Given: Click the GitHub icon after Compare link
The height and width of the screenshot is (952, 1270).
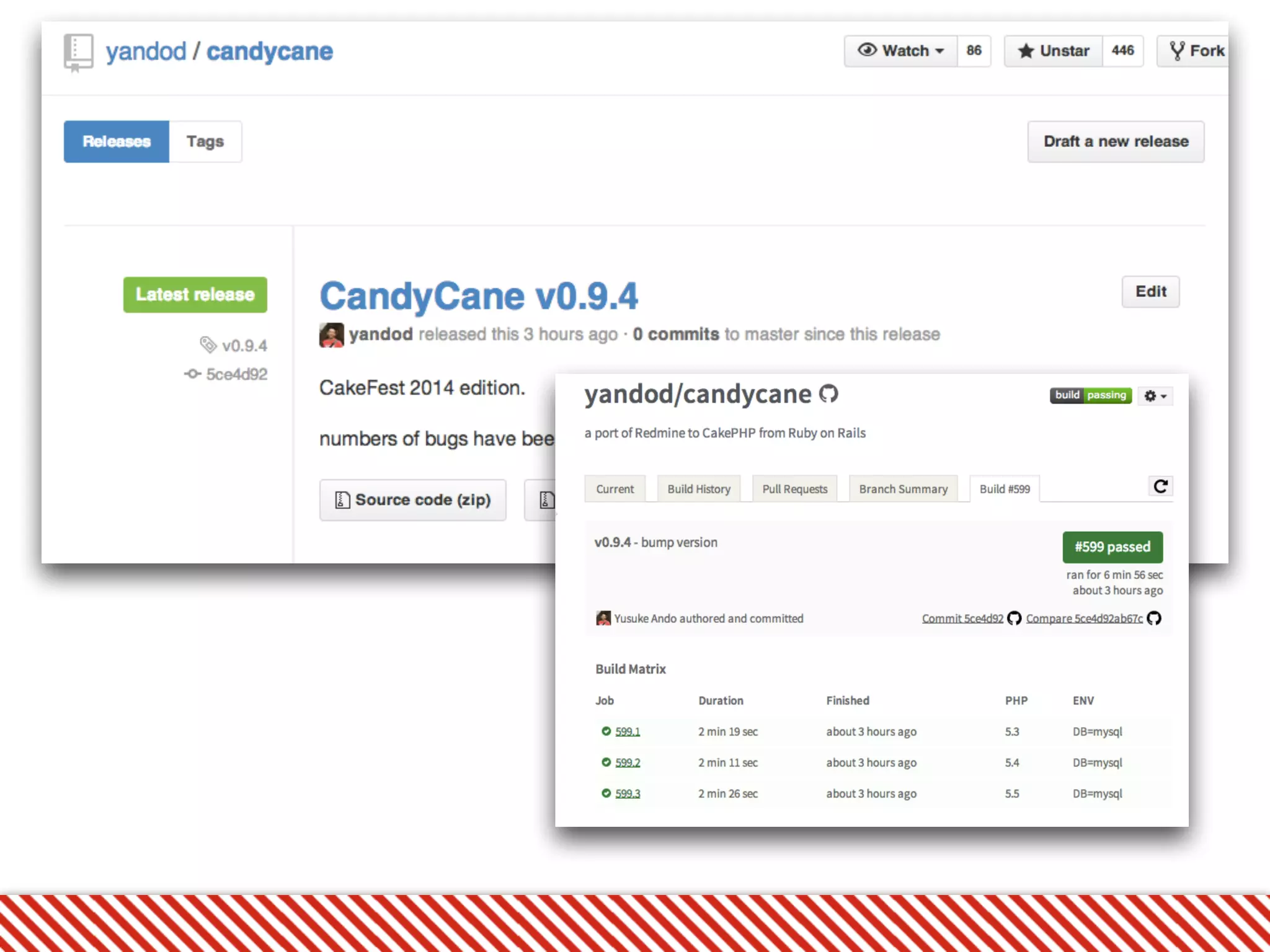Looking at the screenshot, I should point(1154,618).
